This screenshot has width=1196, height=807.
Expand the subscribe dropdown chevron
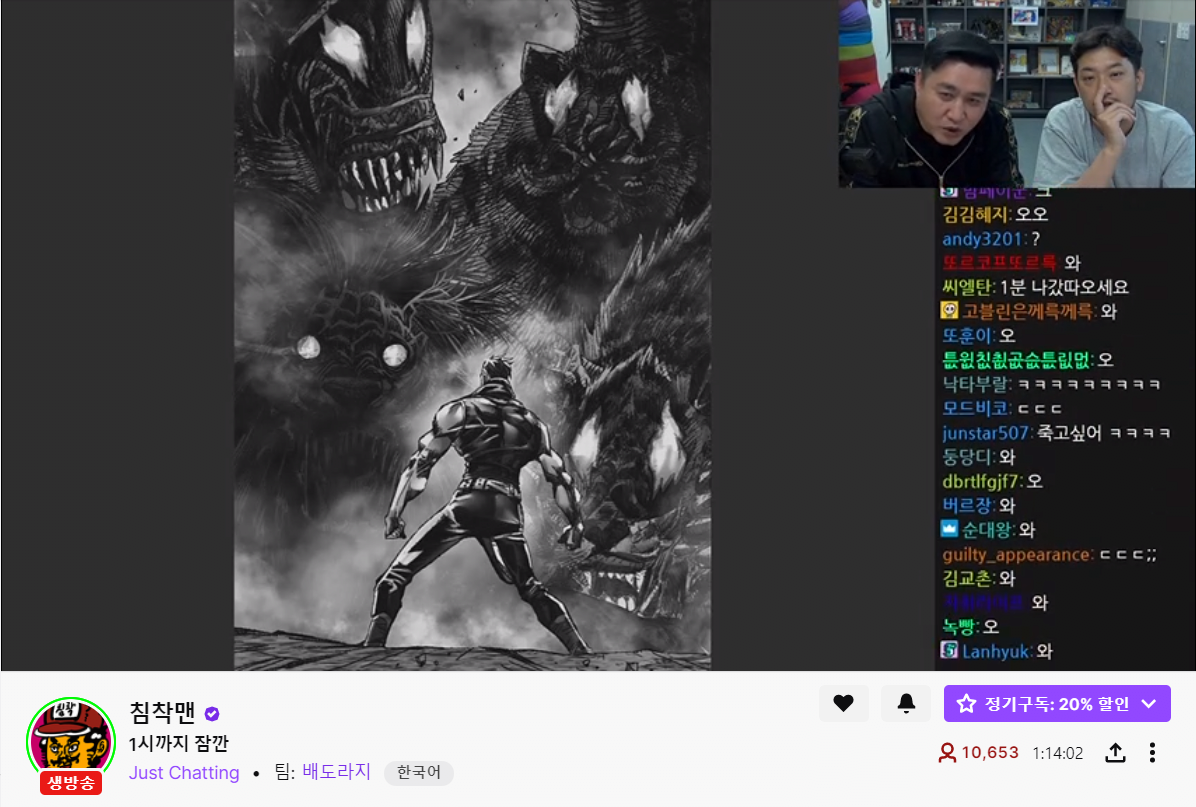click(x=1149, y=704)
